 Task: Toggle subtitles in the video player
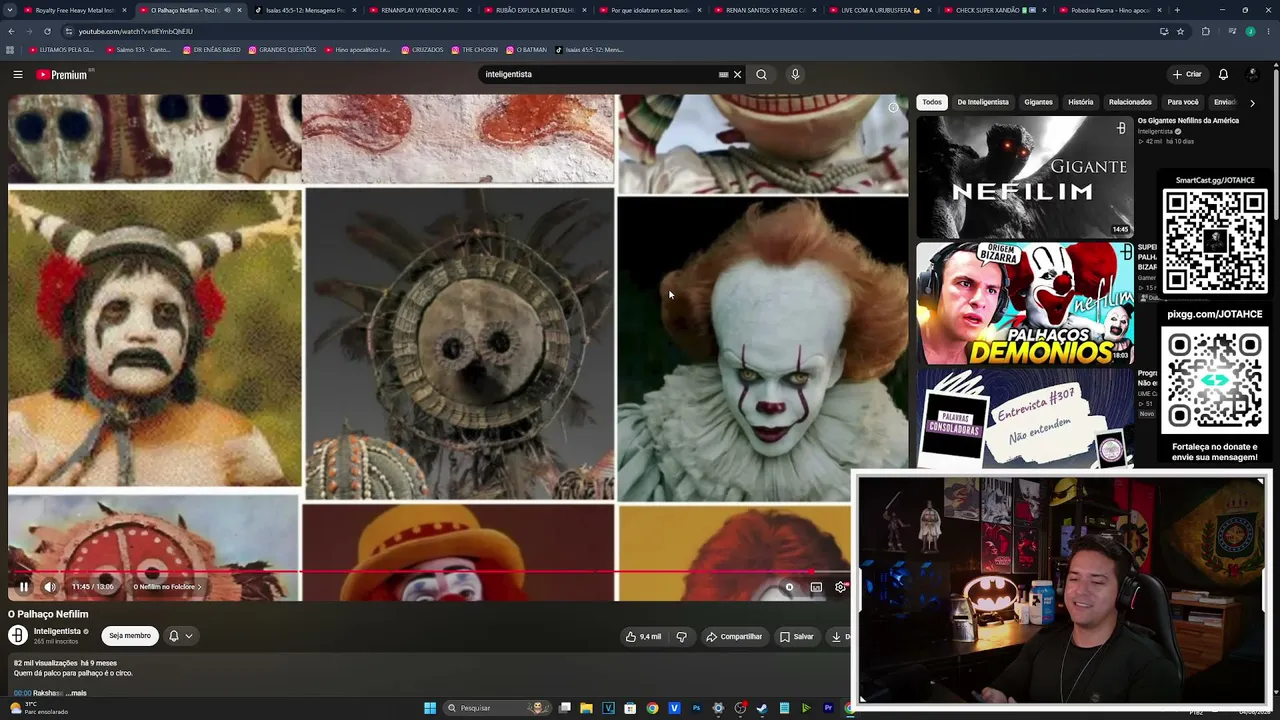tap(816, 587)
